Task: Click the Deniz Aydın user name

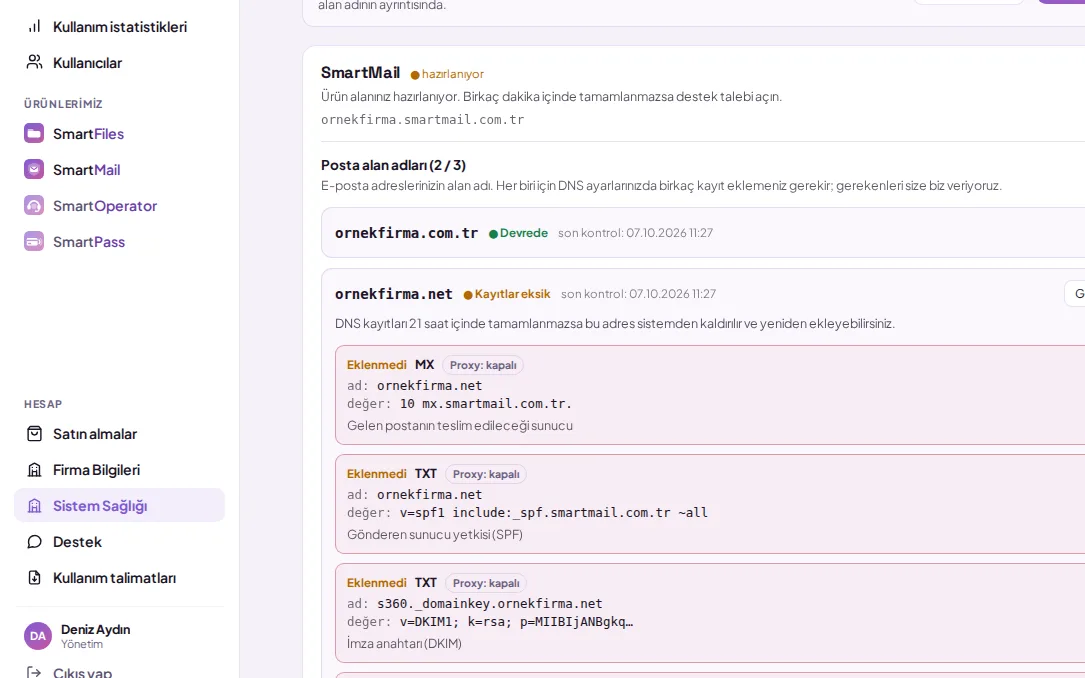Action: point(95,629)
